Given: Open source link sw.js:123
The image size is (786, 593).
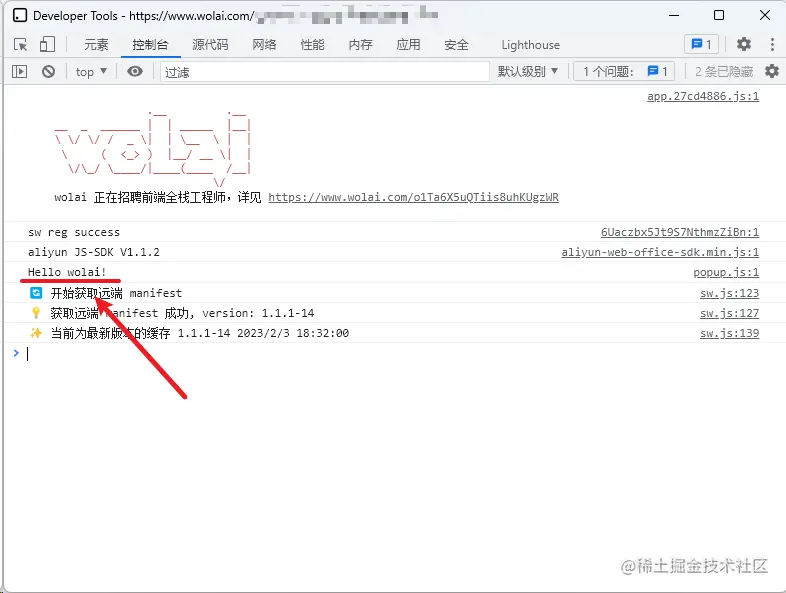Looking at the screenshot, I should coord(729,293).
